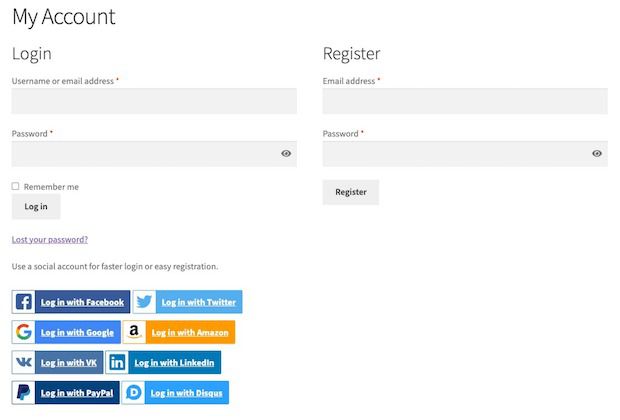
Task: Click the PayPal logo icon
Action: click(x=24, y=392)
